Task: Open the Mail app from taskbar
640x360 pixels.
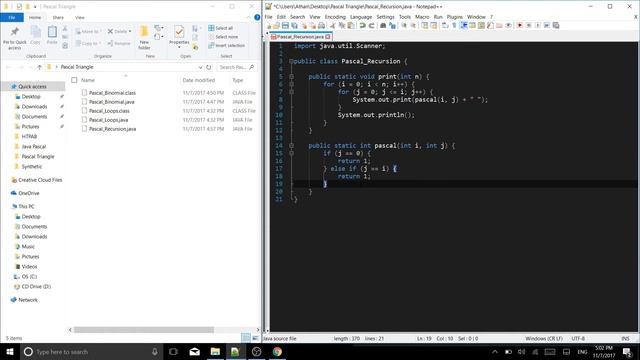Action: tap(195, 351)
